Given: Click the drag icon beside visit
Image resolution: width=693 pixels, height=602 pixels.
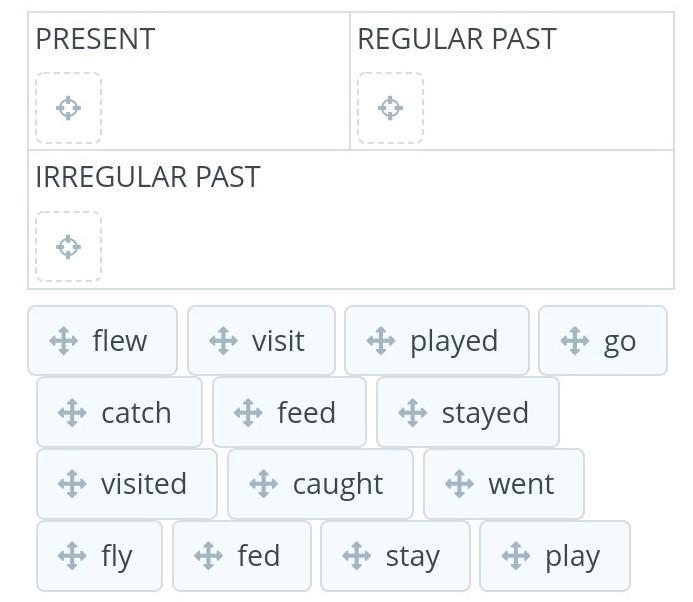Looking at the screenshot, I should pyautogui.click(x=223, y=341).
